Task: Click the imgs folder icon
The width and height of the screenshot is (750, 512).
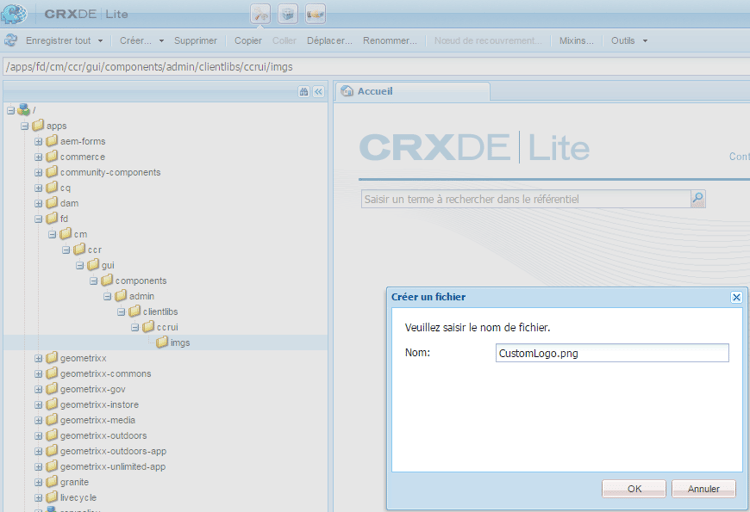Action: pyautogui.click(x=162, y=342)
